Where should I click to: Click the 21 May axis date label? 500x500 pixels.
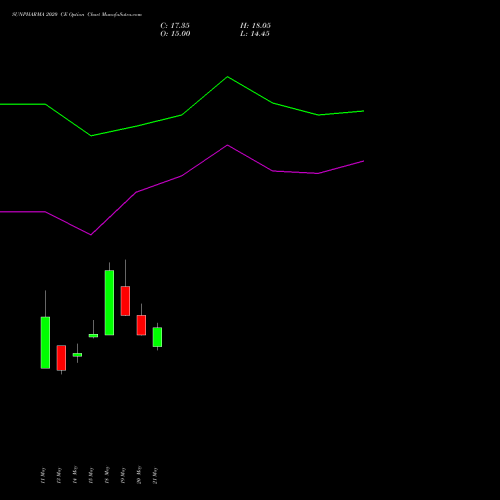155,475
